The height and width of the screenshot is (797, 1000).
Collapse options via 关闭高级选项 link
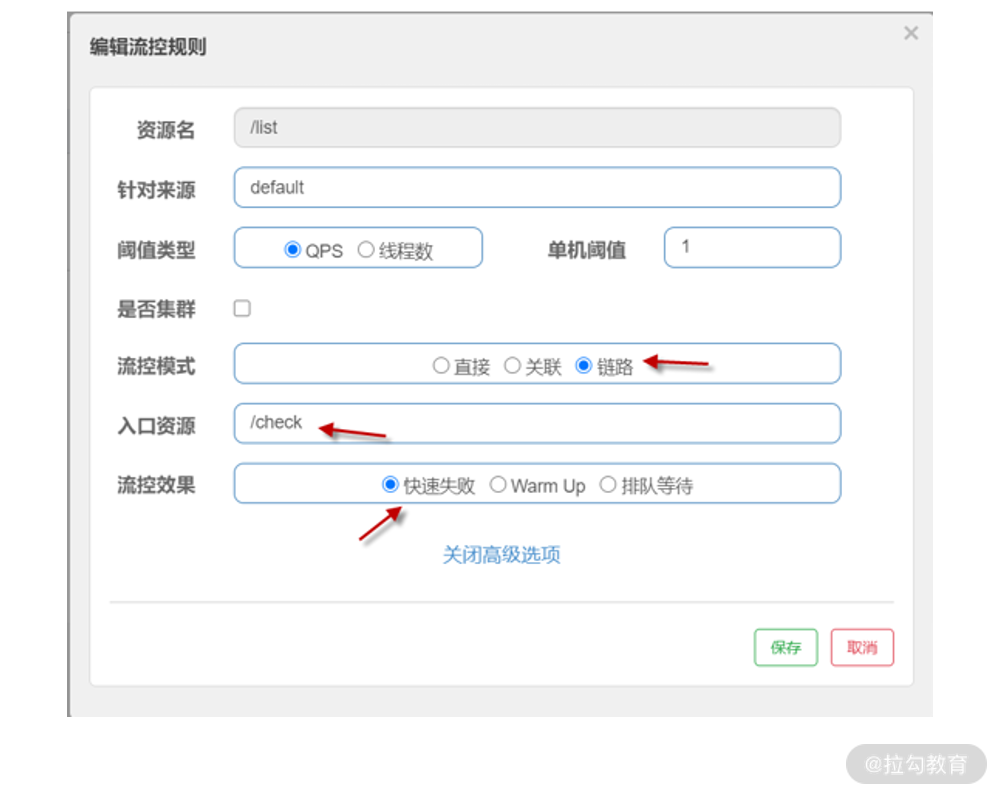click(501, 555)
